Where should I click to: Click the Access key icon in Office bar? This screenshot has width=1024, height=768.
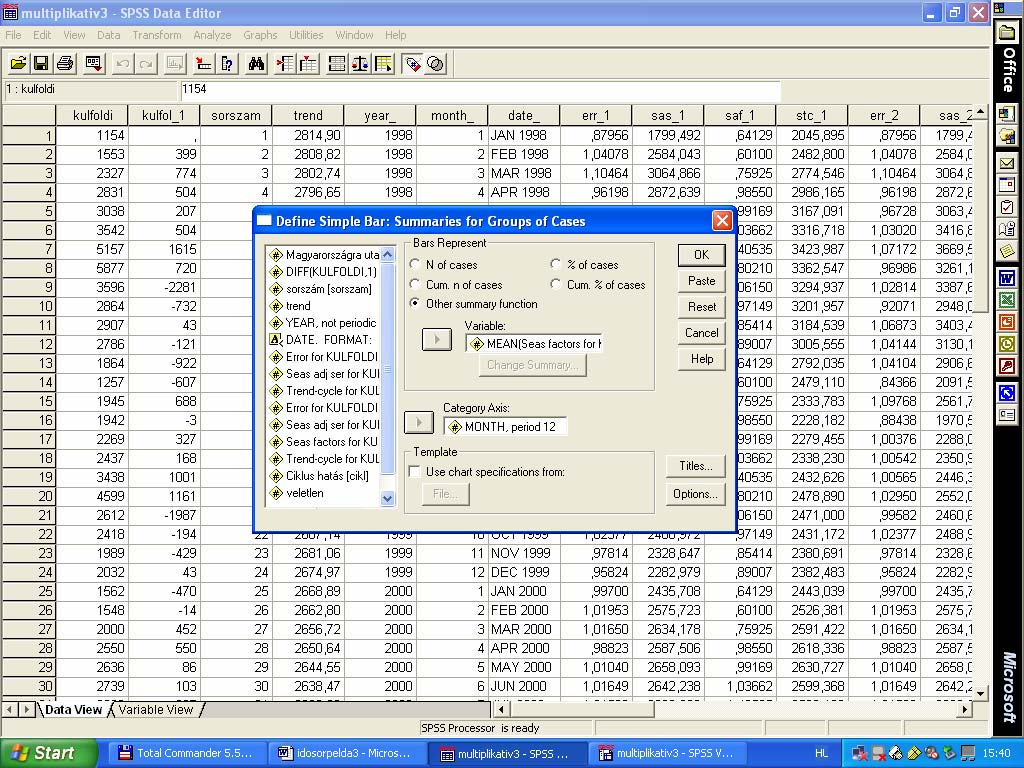1007,366
